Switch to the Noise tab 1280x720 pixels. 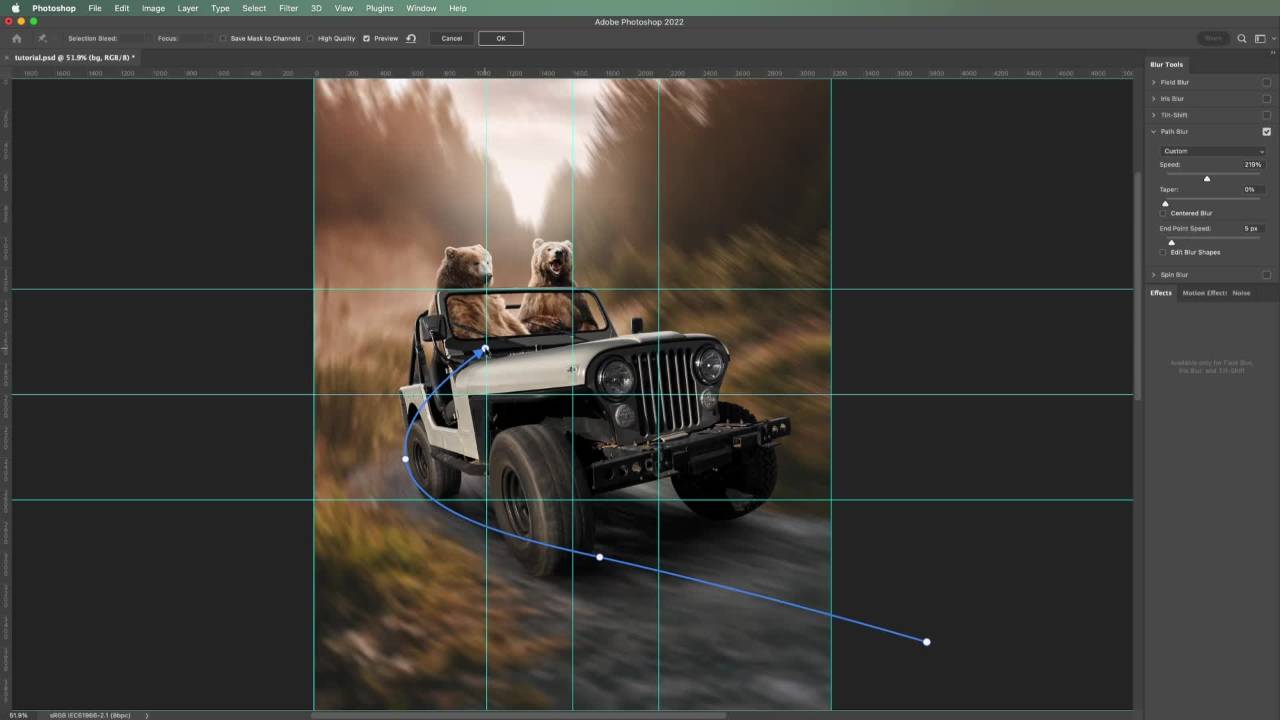1241,293
